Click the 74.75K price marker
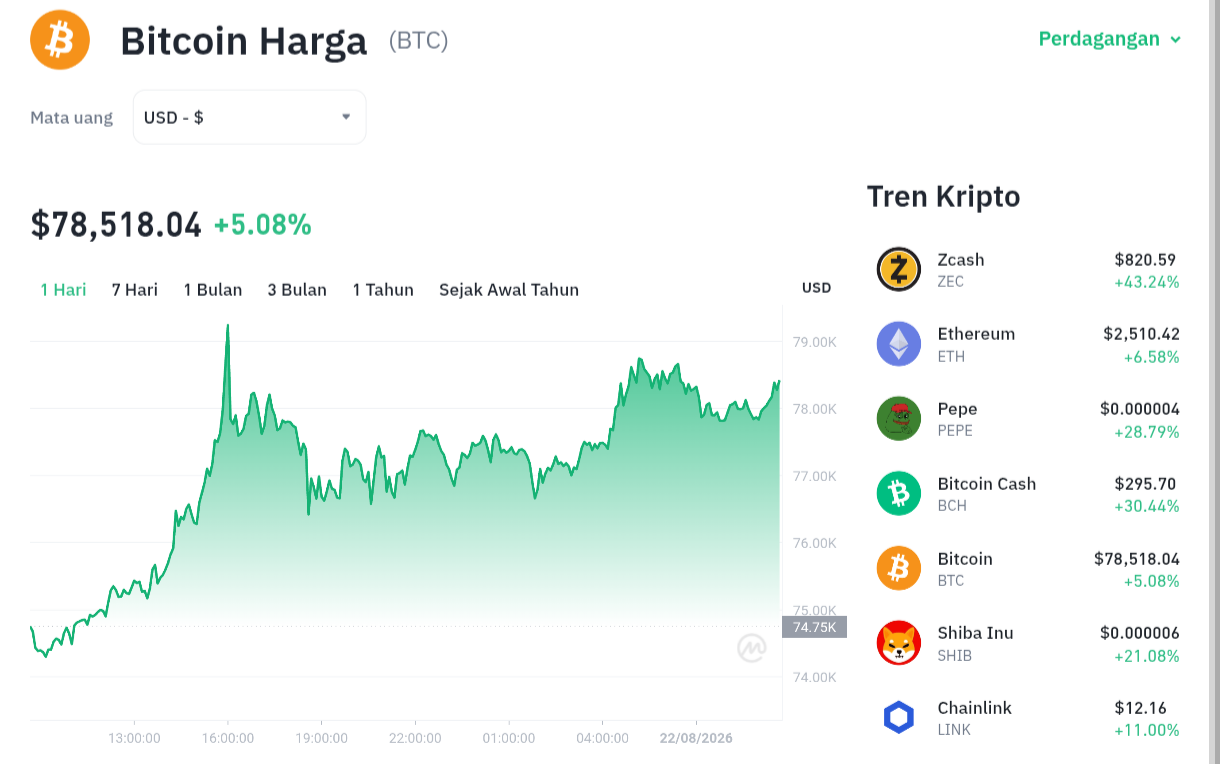This screenshot has height=764, width=1220. pos(814,627)
